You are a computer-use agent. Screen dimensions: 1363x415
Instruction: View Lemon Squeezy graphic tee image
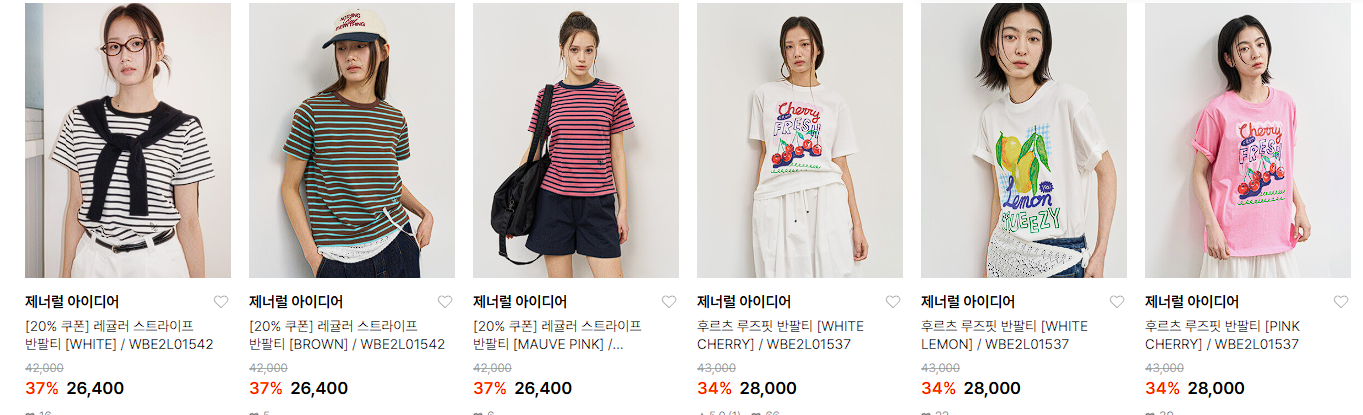[x=1024, y=140]
